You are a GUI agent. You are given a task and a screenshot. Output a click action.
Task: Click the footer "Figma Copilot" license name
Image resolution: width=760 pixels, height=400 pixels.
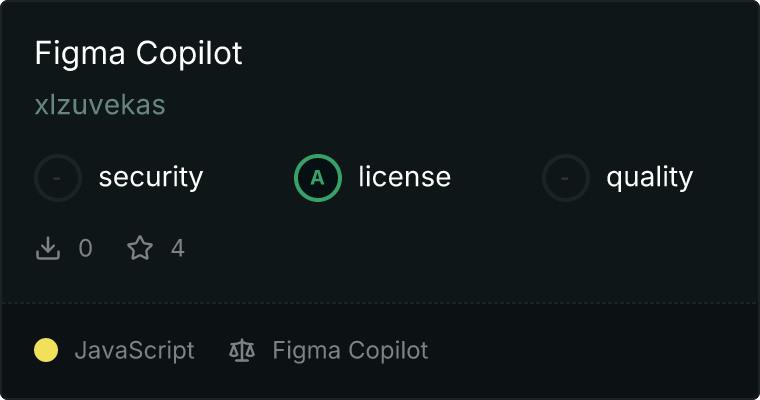pyautogui.click(x=350, y=350)
